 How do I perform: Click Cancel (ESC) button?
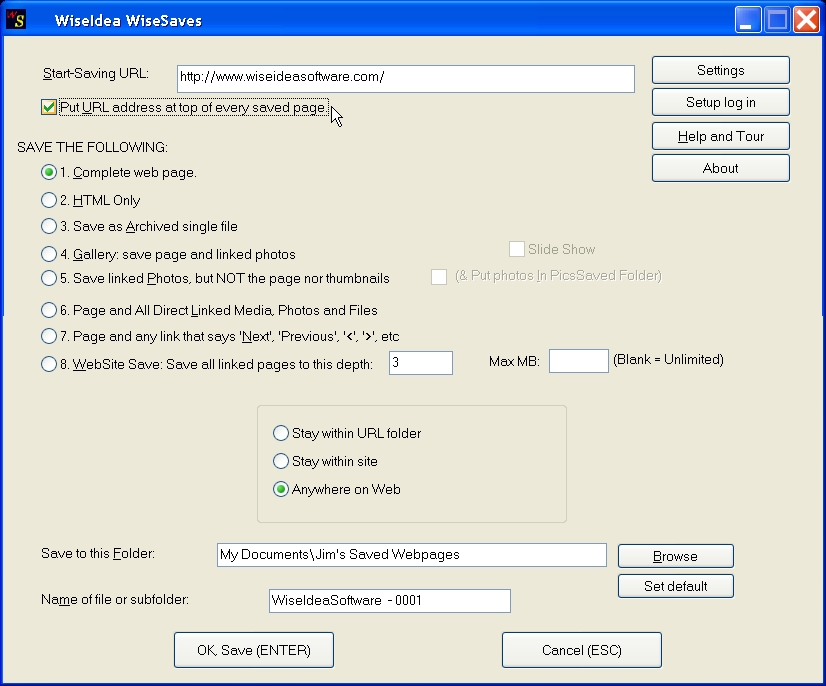pyautogui.click(x=582, y=650)
